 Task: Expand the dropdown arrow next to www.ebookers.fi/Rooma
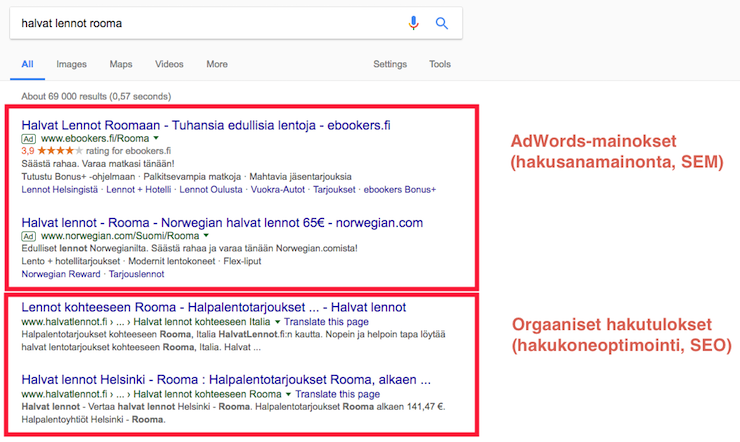(x=156, y=138)
